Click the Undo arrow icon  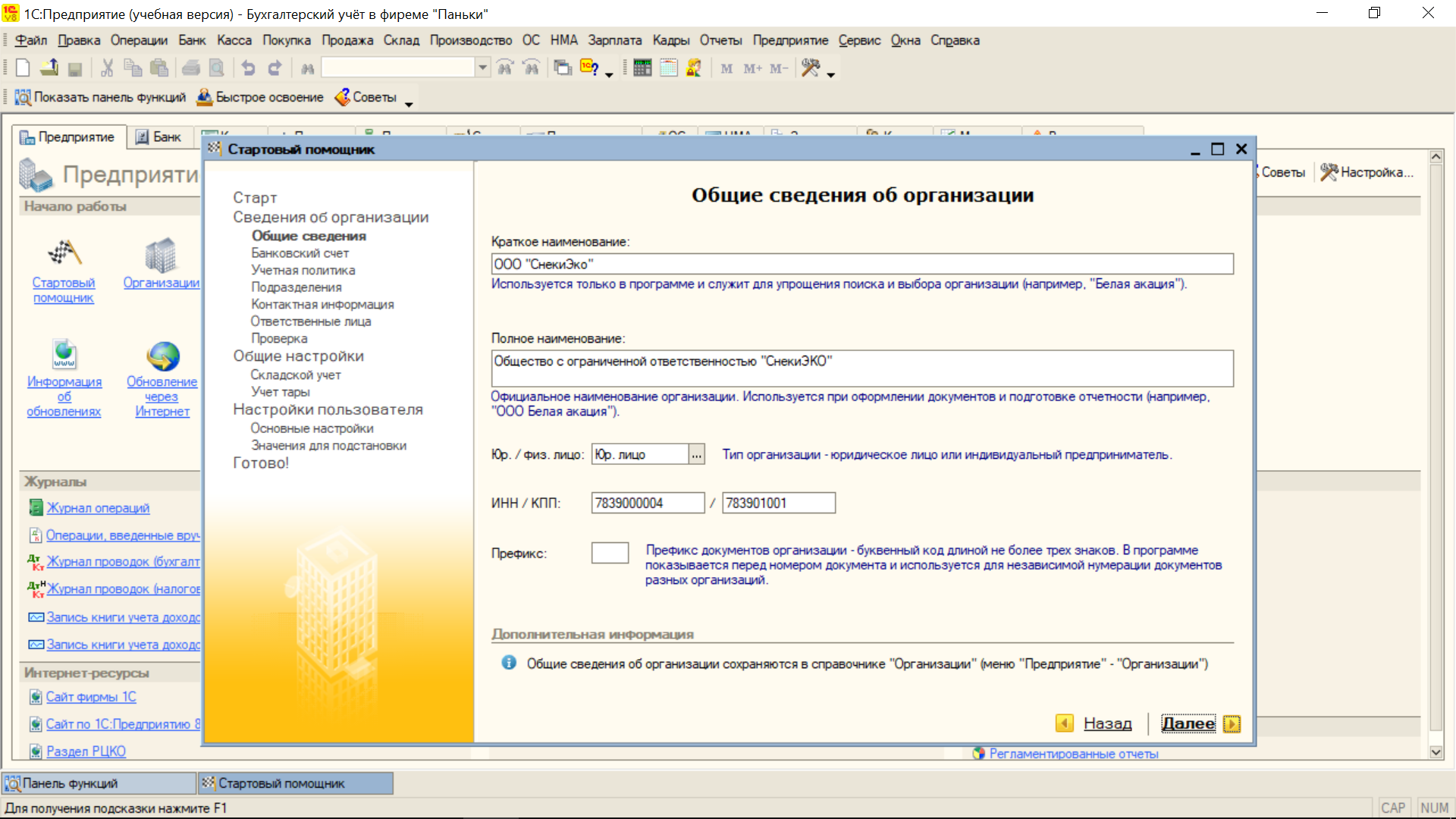[x=248, y=68]
